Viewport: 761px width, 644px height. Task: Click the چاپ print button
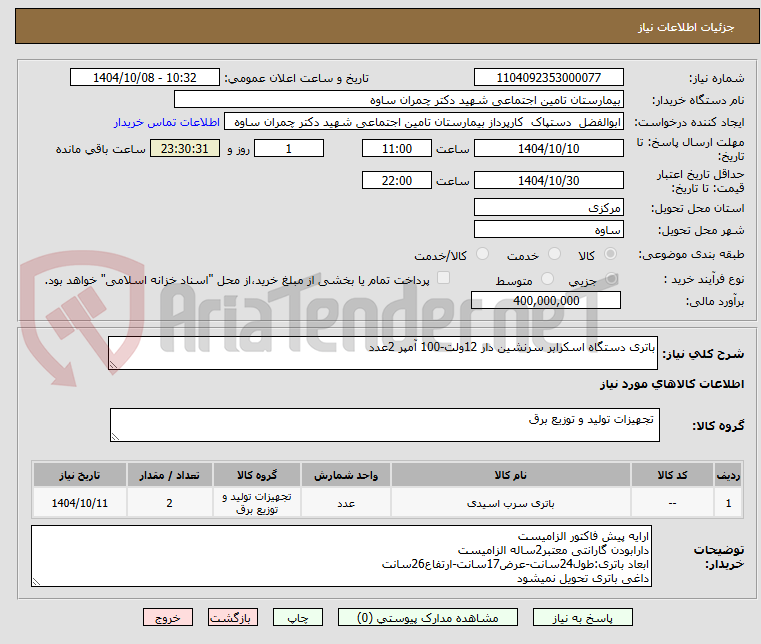tap(298, 617)
